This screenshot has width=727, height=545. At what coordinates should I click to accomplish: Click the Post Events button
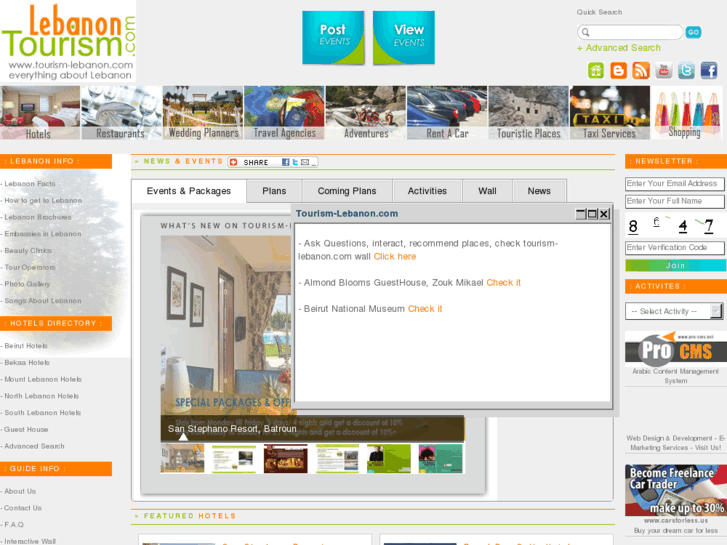(x=333, y=38)
